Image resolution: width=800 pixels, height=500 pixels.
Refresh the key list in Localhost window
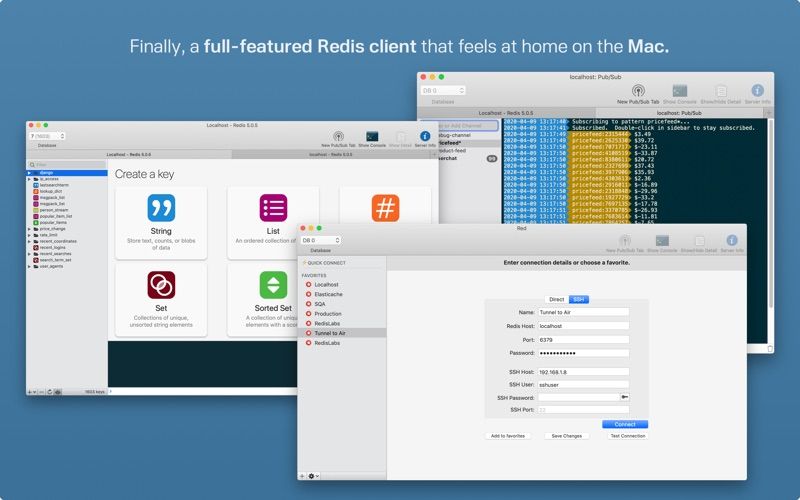49,392
